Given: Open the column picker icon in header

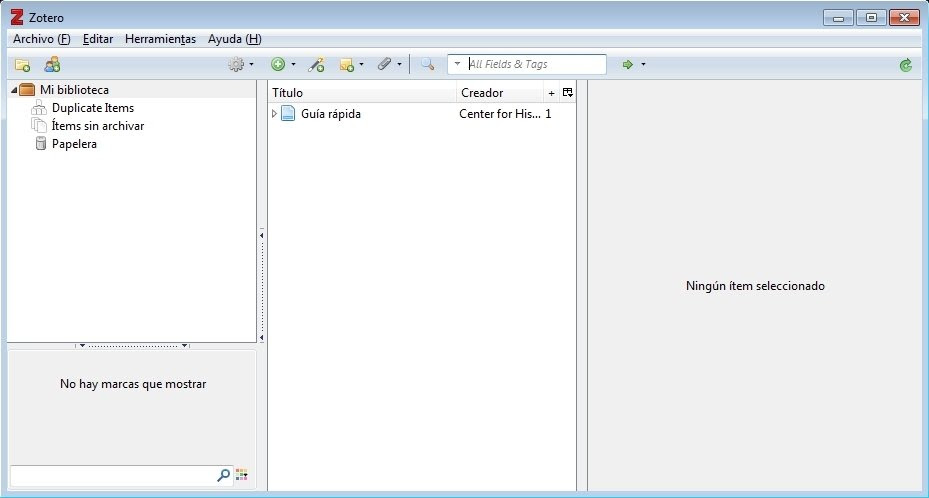Looking at the screenshot, I should (568, 92).
